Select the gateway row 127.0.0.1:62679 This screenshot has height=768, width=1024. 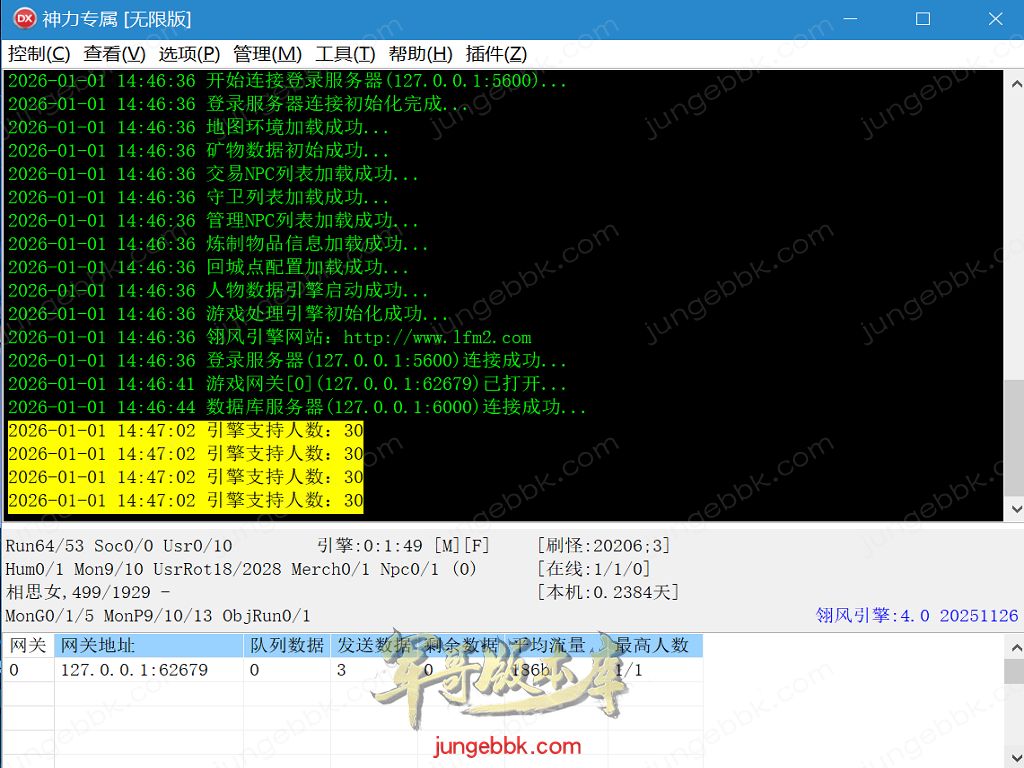point(134,670)
